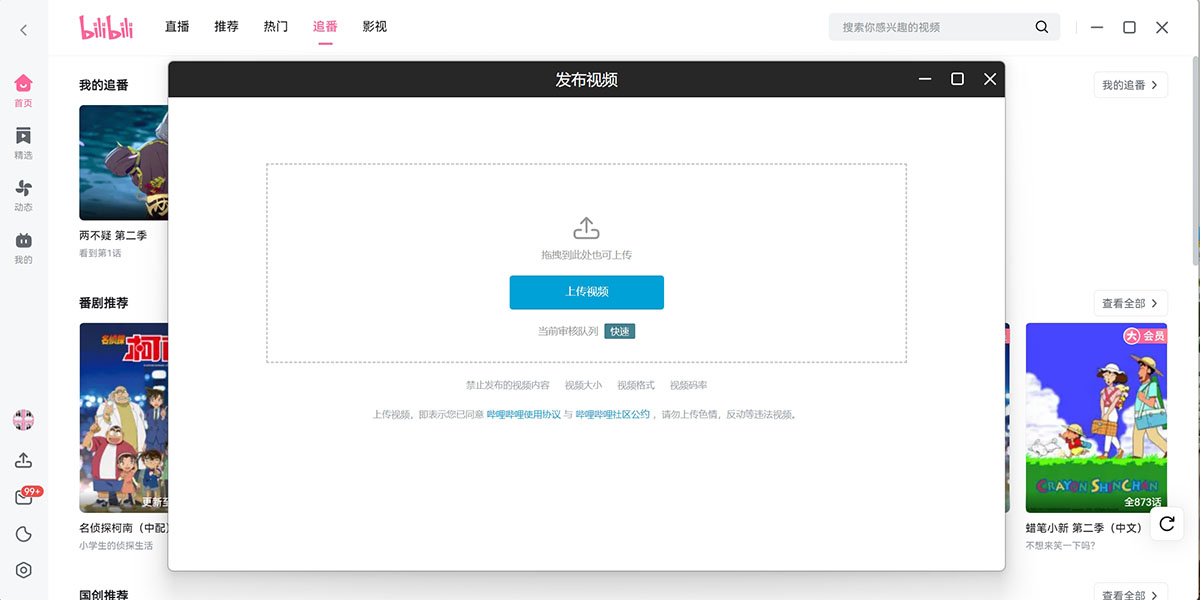This screenshot has width=1200, height=600.
Task: Expand 查看全部 for 番剧推荐
Action: [x=1130, y=303]
